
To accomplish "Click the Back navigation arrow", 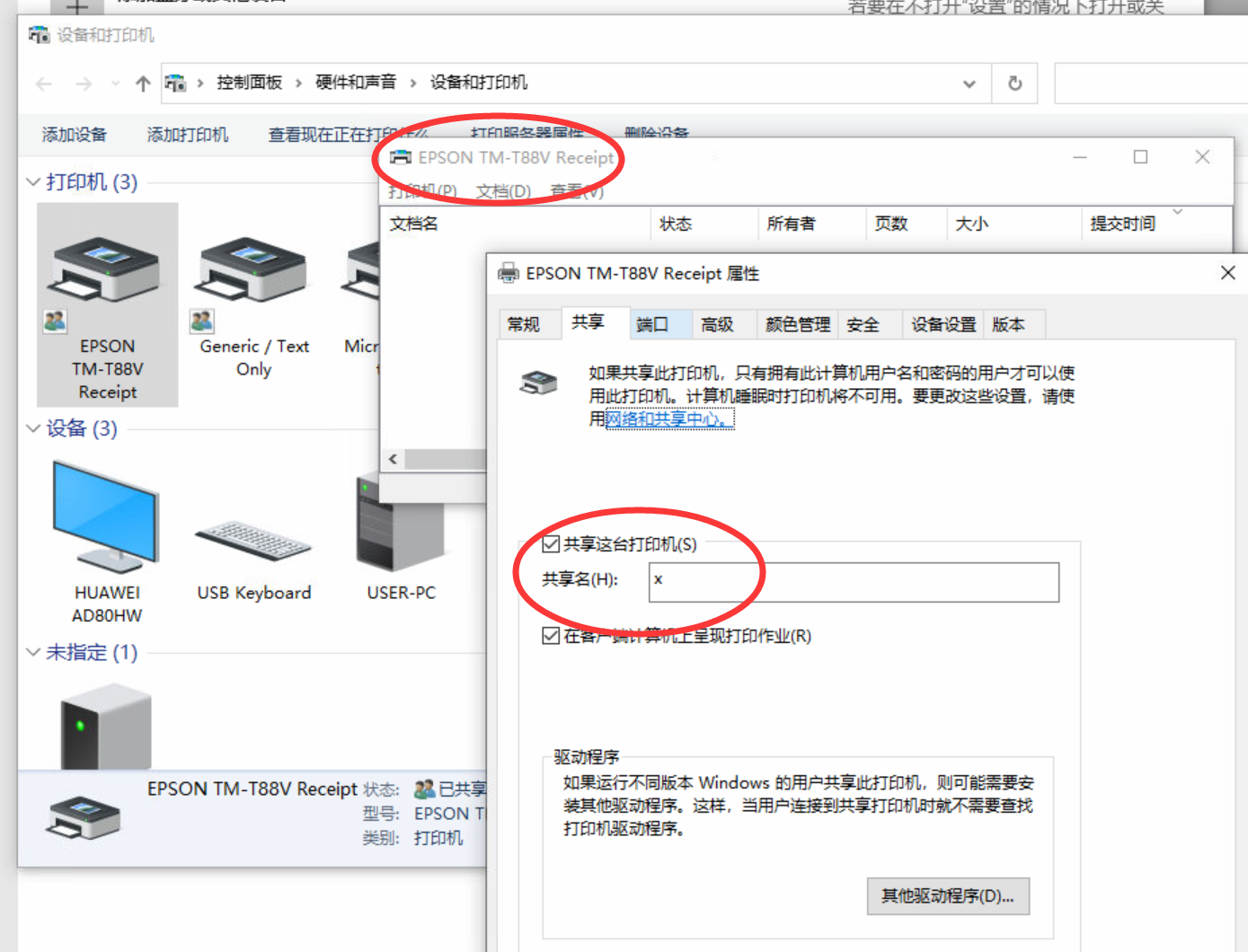I will 44,84.
